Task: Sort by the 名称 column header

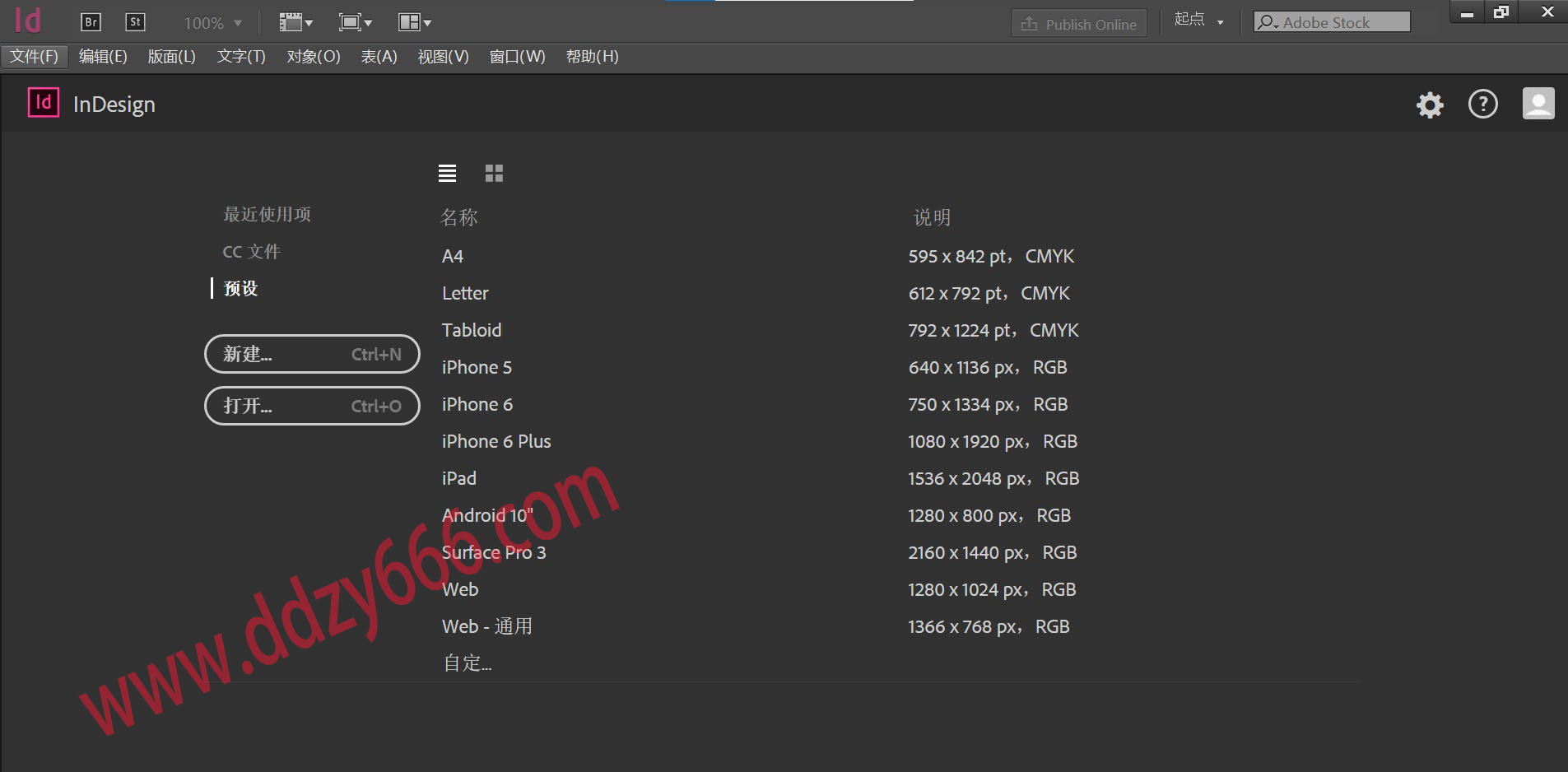Action: tap(458, 217)
